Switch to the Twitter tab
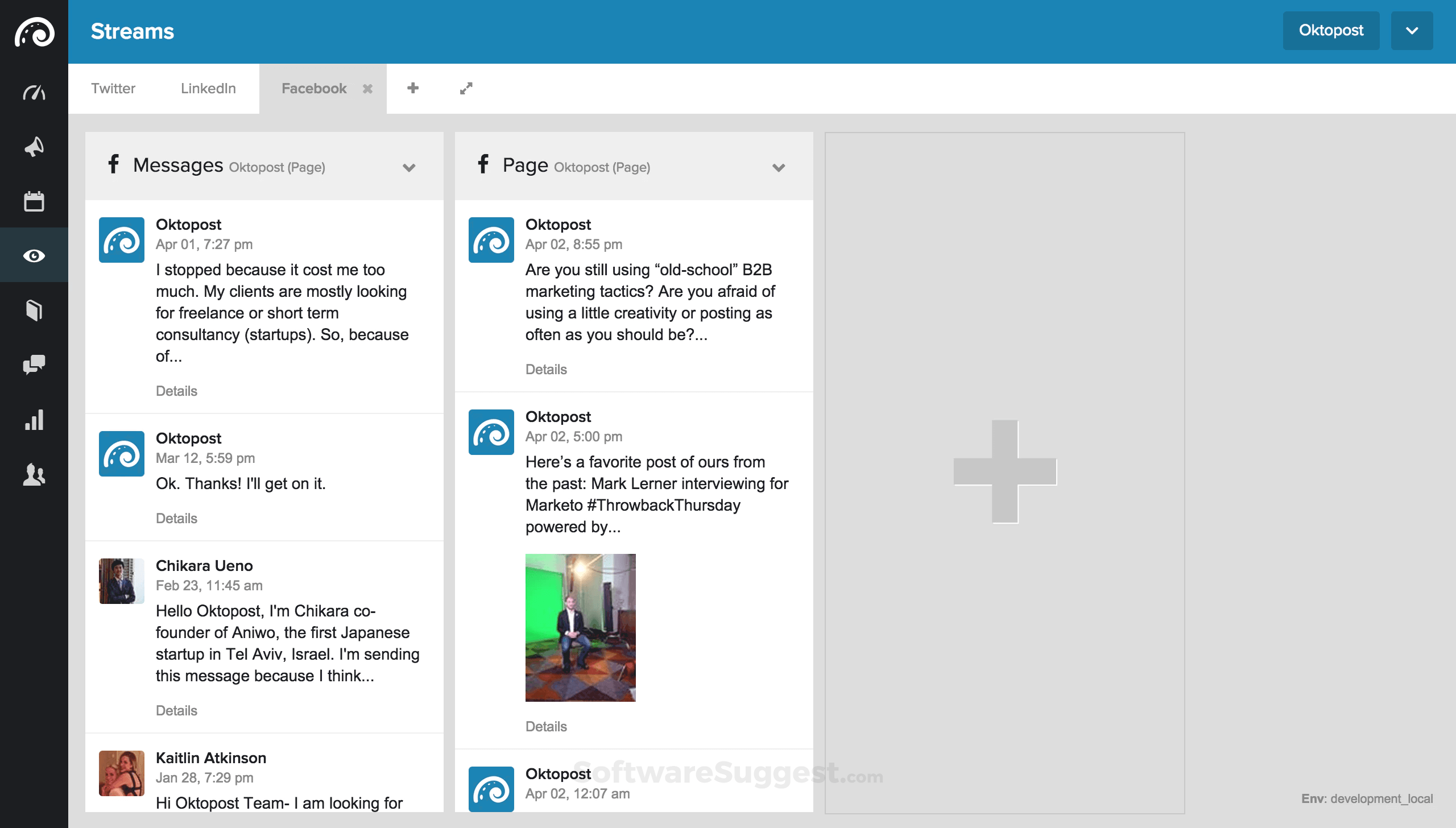 [113, 88]
